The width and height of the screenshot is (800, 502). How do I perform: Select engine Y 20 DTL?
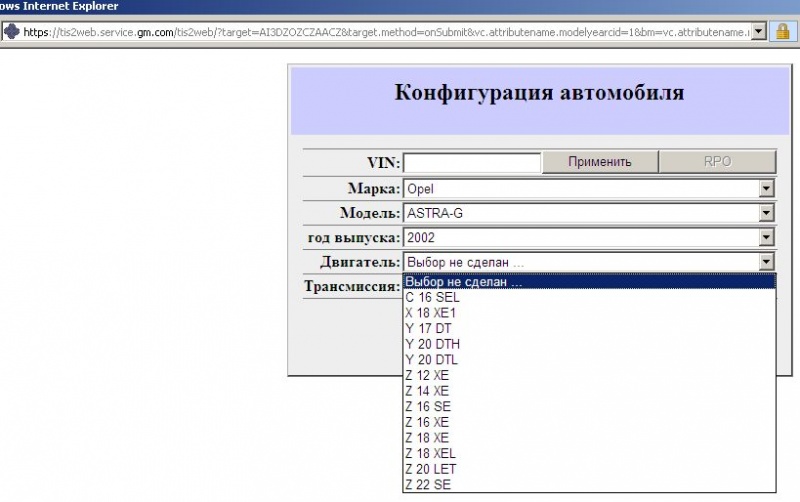tap(589, 360)
